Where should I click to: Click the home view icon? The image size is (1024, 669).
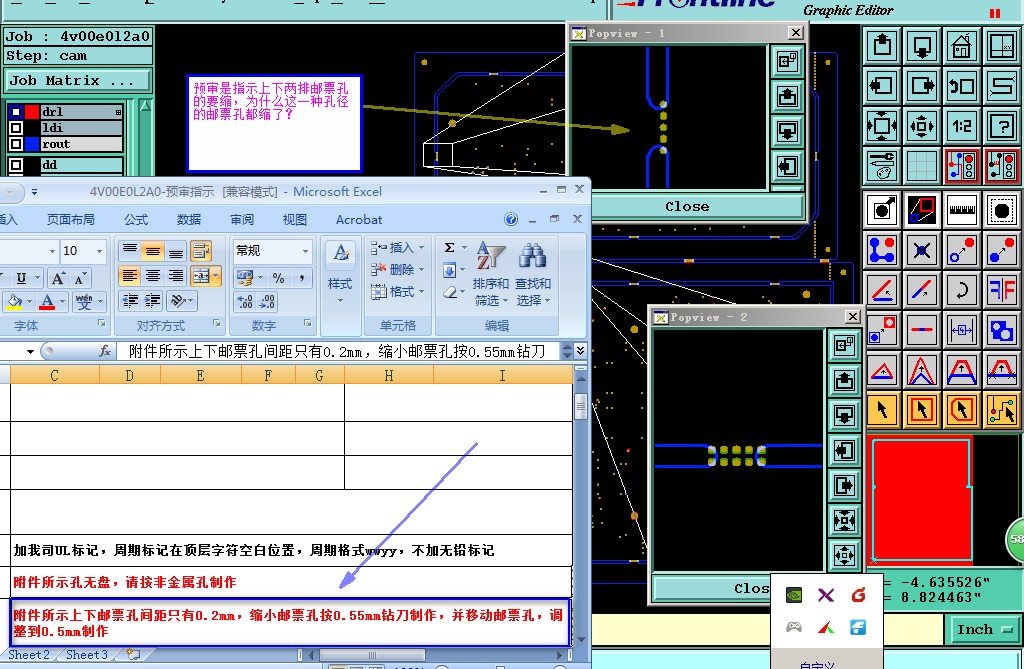tap(962, 46)
